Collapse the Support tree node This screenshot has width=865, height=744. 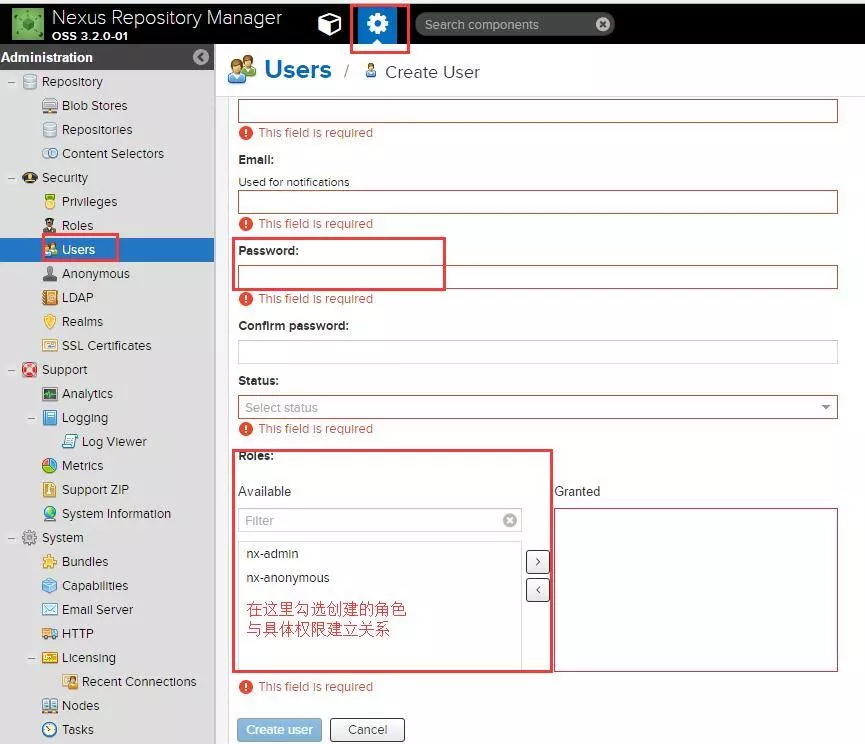pos(12,370)
